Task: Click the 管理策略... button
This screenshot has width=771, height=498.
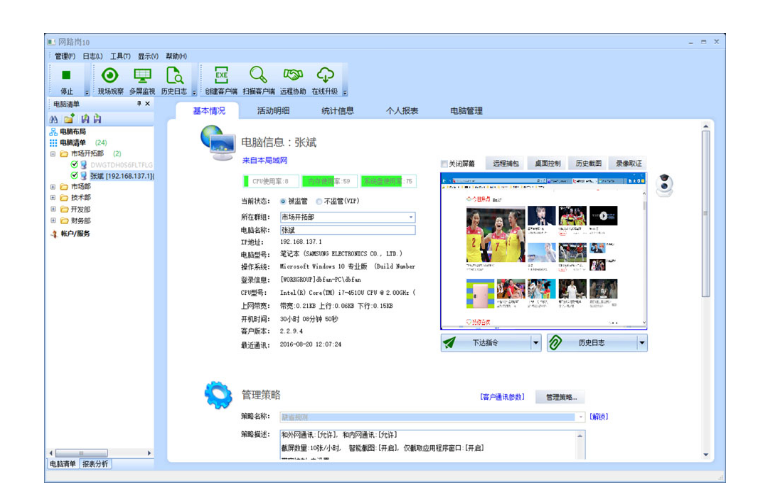Action: pos(561,397)
